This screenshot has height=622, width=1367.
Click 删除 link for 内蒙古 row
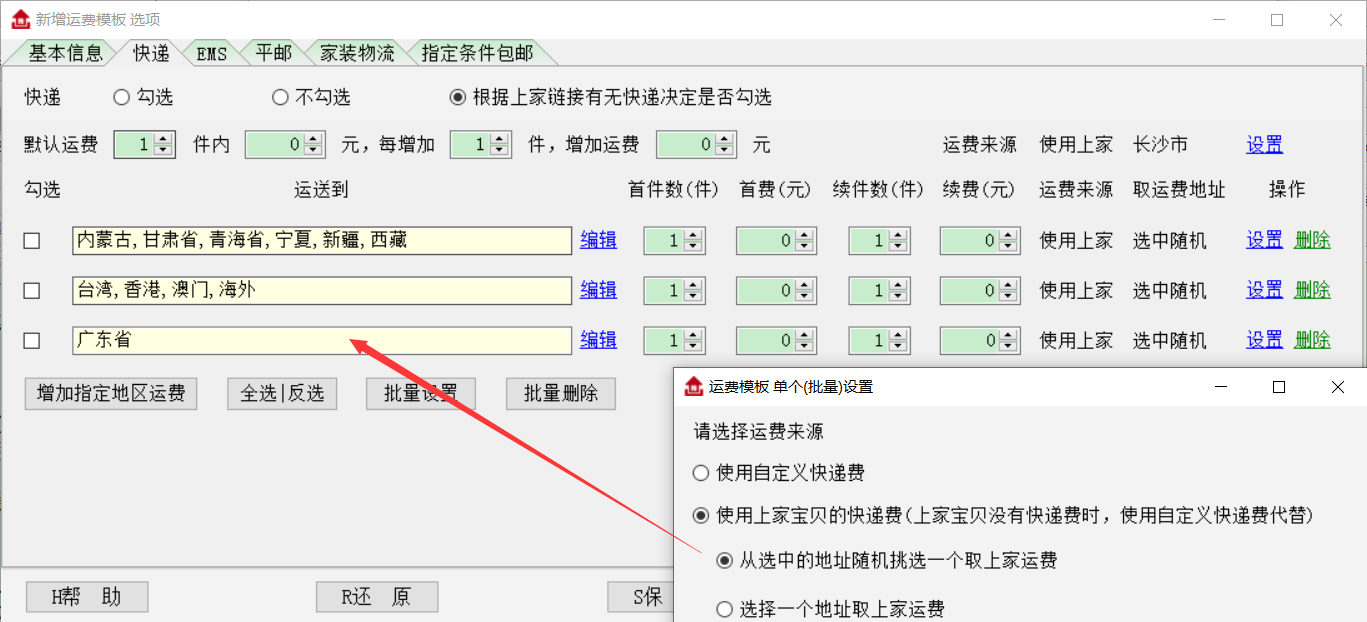tap(1312, 240)
